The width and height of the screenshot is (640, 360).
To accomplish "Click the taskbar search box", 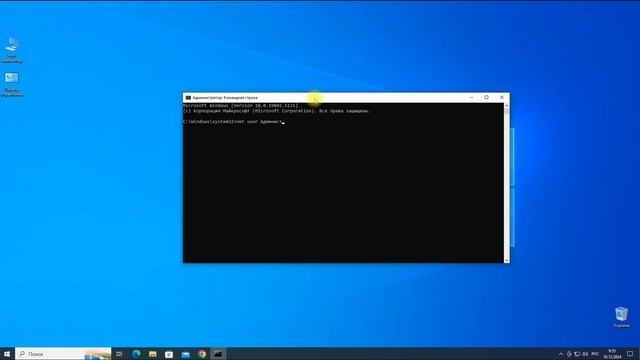I will (x=63, y=354).
